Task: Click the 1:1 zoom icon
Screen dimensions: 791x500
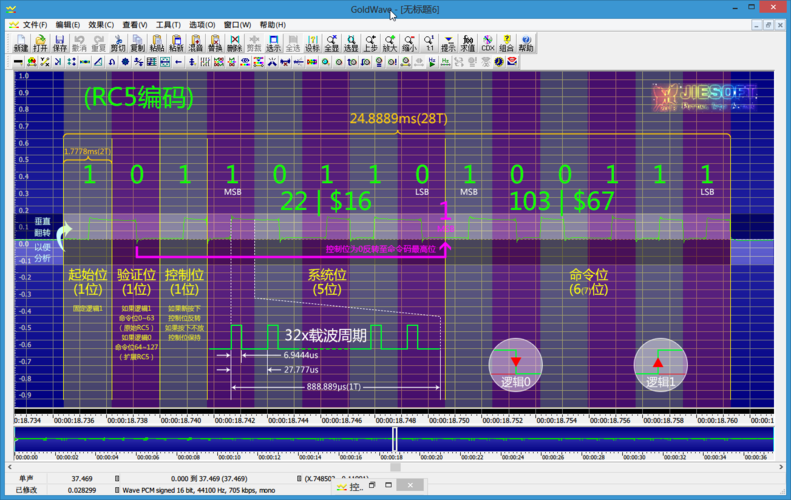Action: [429, 43]
